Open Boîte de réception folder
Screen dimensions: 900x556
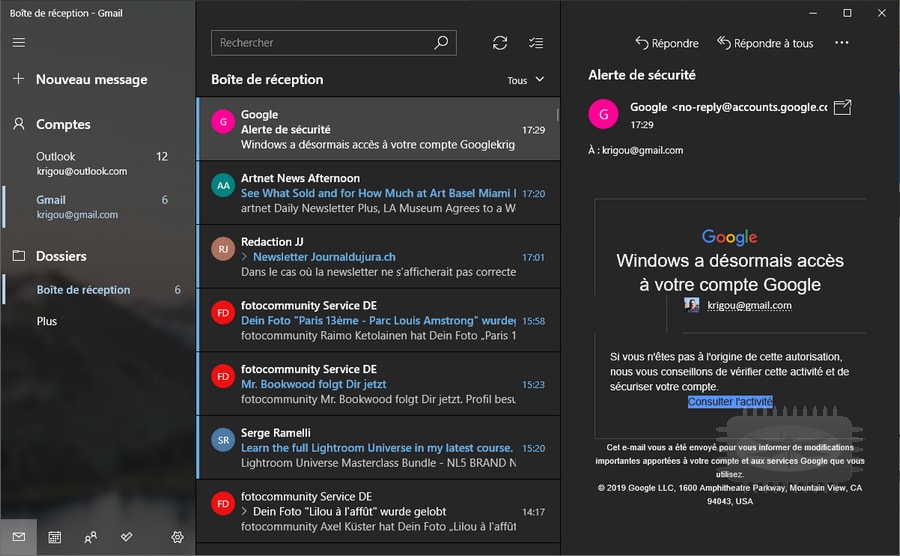98,290
